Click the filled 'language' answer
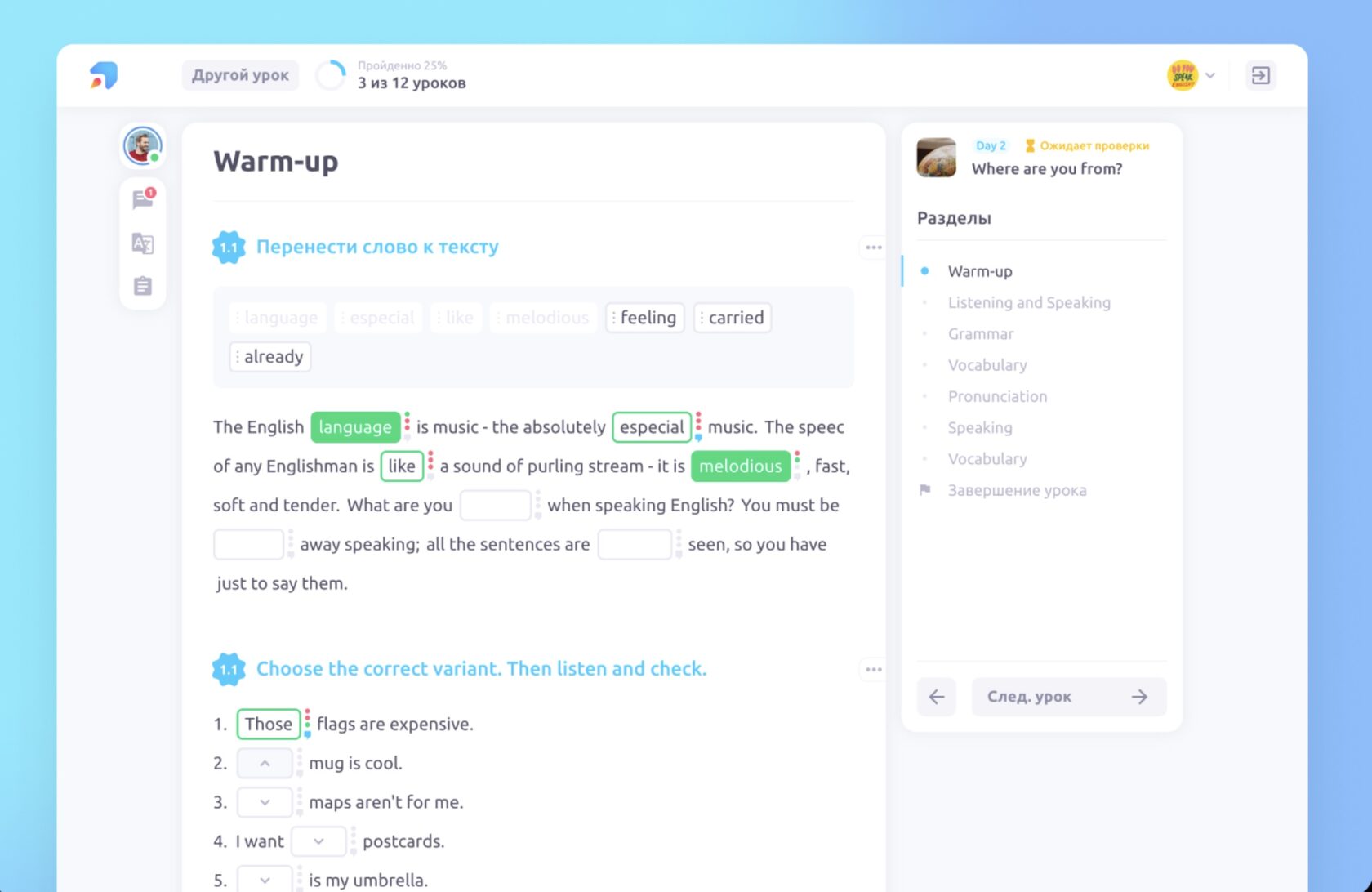The image size is (1372, 892). [355, 426]
